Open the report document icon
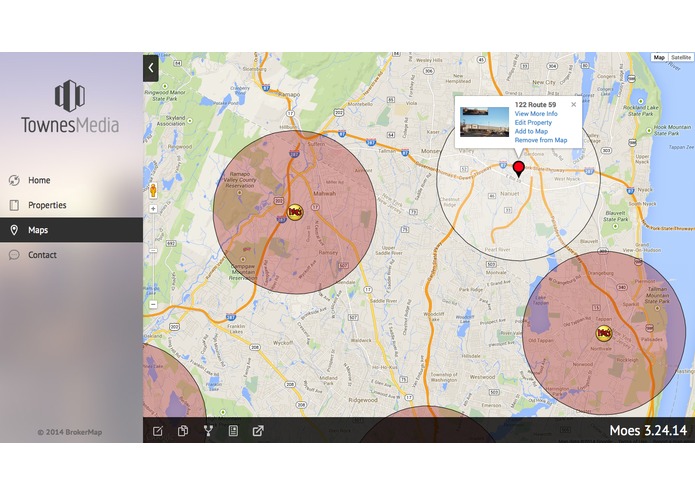 (x=233, y=431)
